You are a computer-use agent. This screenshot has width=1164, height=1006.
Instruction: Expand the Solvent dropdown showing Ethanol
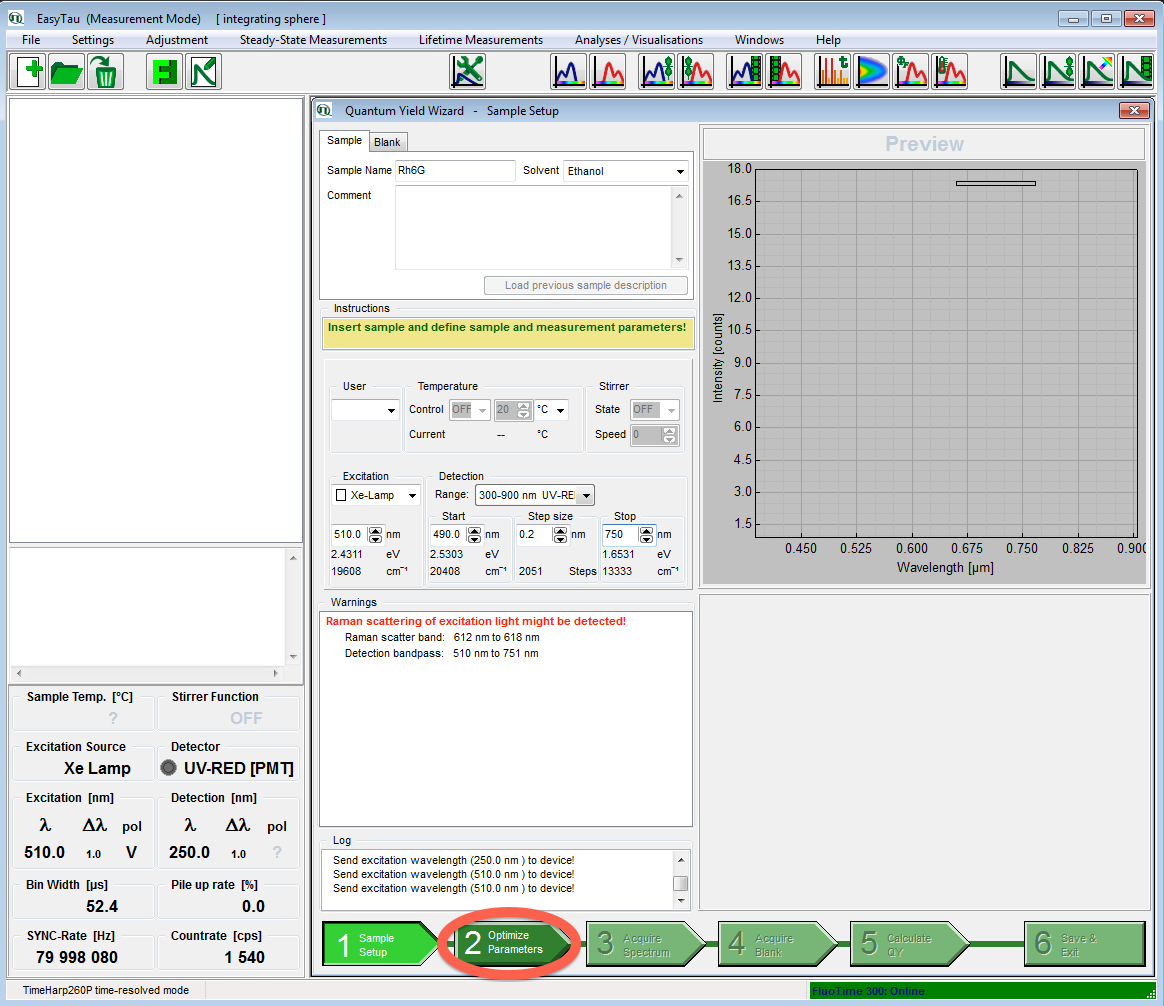[680, 172]
